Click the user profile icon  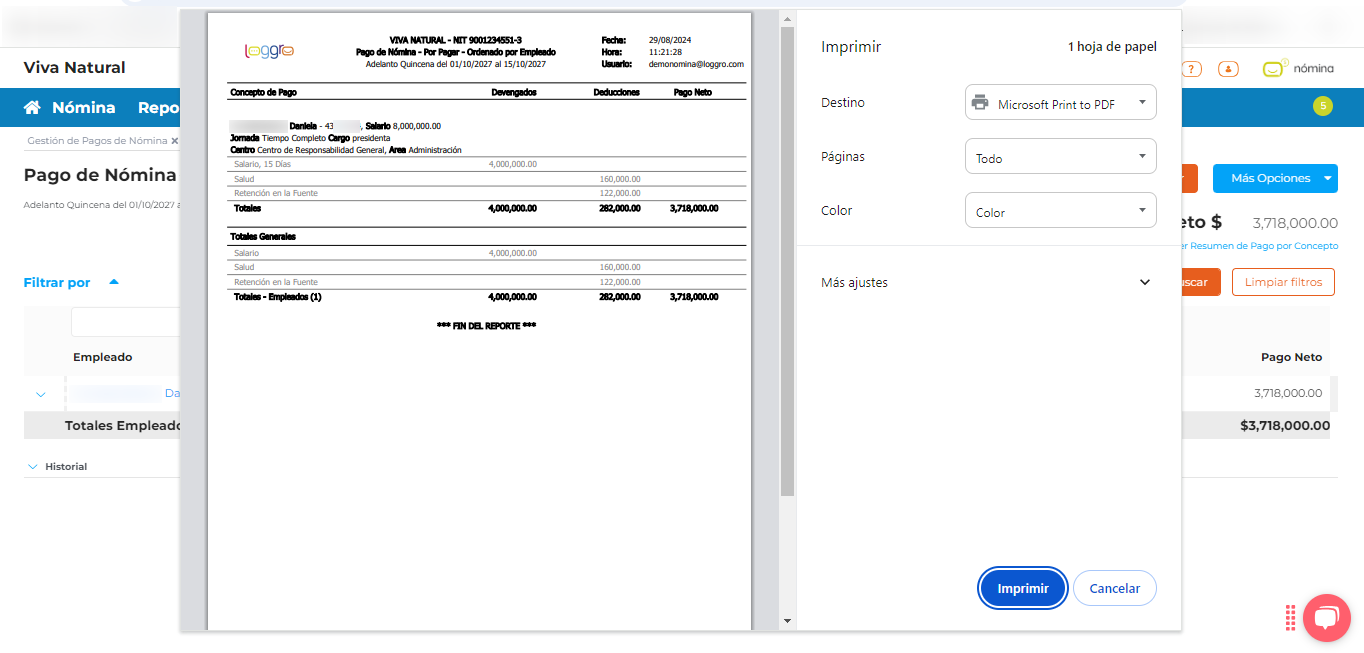pos(1229,69)
